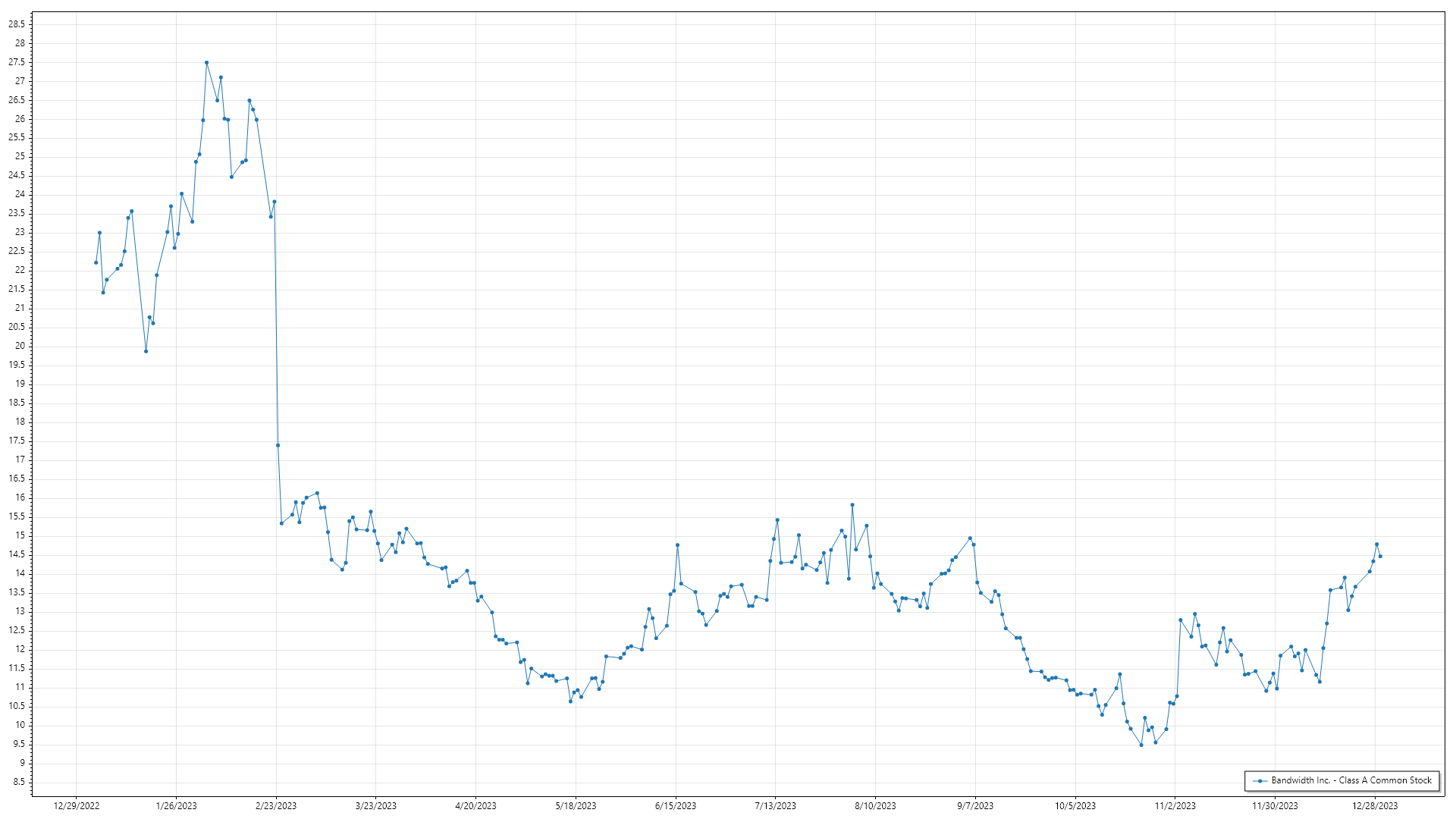Select the 2/23/2023 x-axis date label
Image resolution: width=1456 pixels, height=819 pixels.
[x=276, y=806]
